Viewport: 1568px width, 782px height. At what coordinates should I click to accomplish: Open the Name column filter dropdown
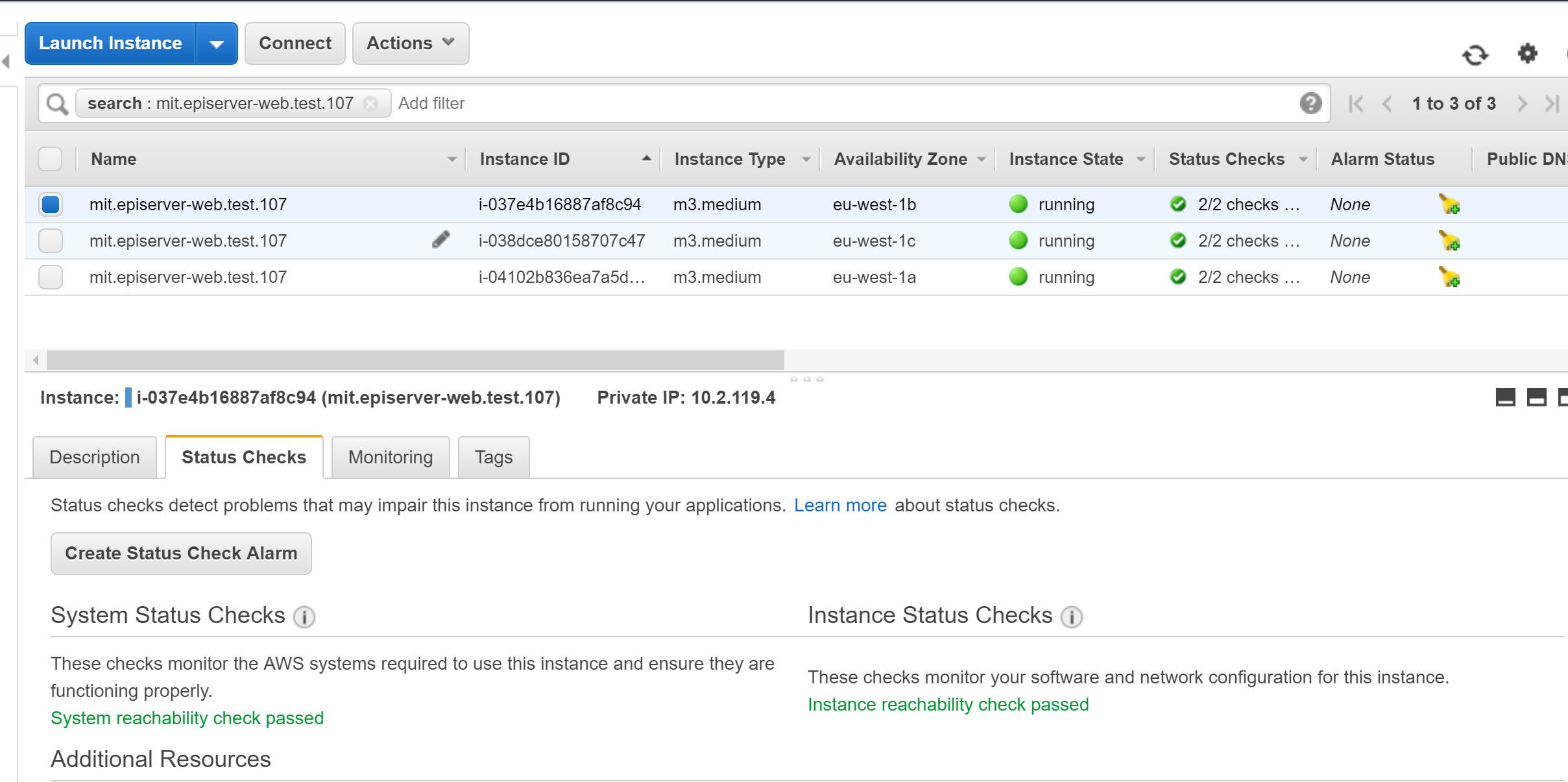[452, 160]
